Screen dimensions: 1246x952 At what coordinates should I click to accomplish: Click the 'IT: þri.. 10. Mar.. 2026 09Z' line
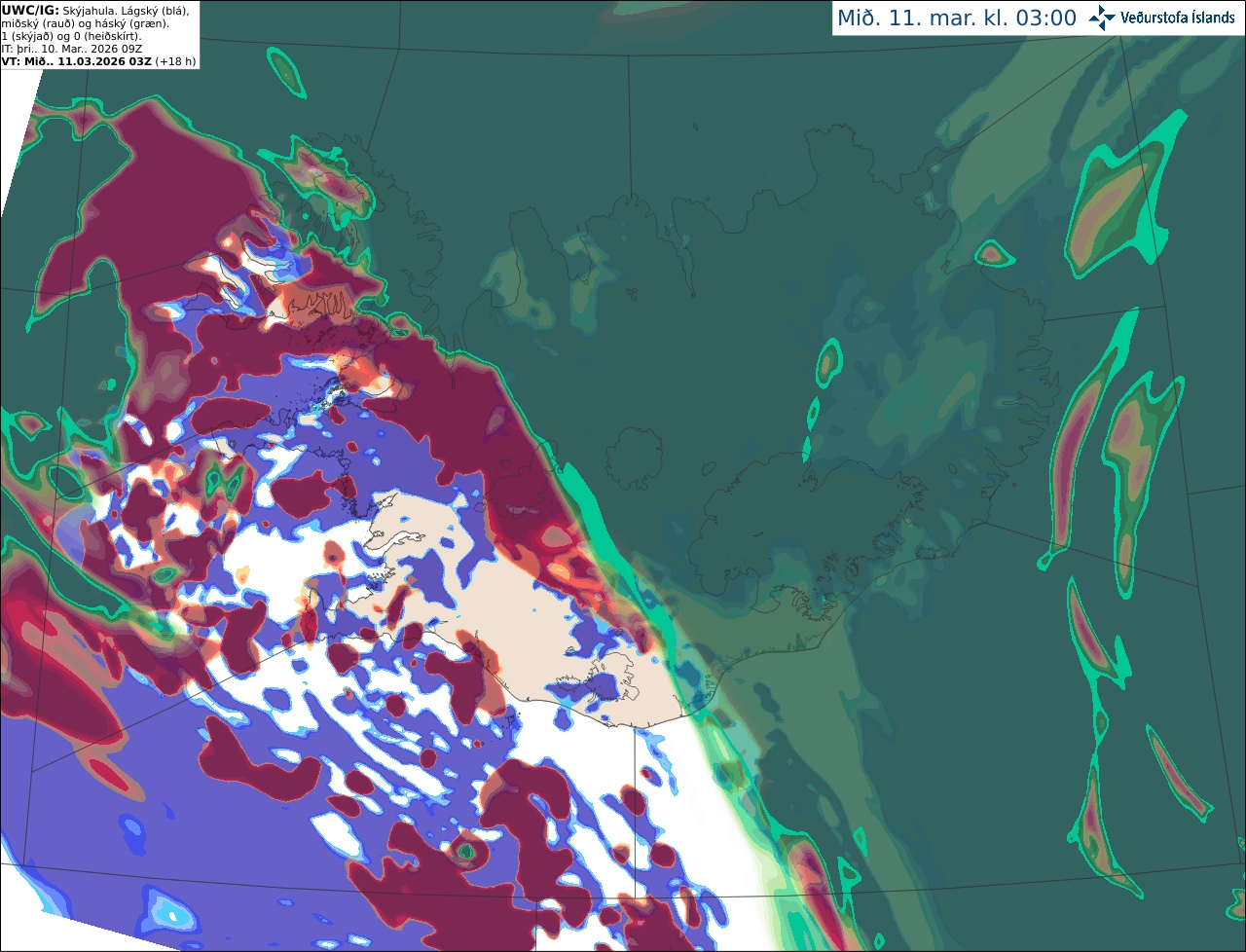(72, 49)
